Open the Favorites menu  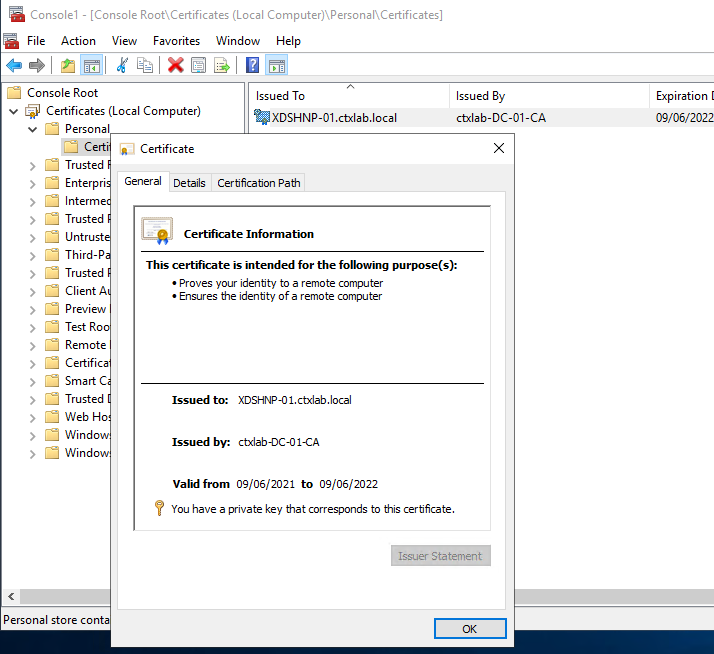coord(176,41)
